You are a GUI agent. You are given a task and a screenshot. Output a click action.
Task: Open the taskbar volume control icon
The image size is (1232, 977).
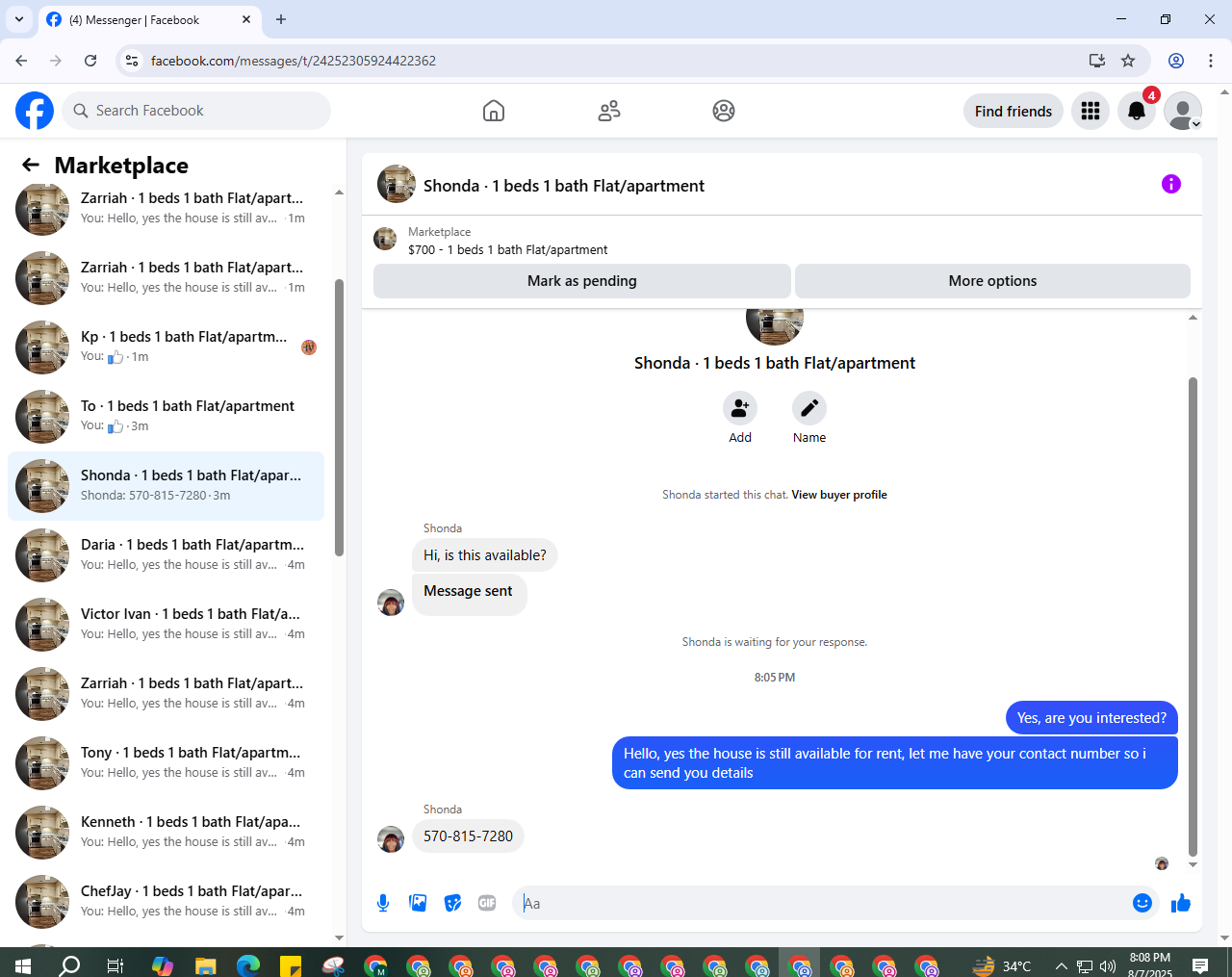tap(1108, 966)
